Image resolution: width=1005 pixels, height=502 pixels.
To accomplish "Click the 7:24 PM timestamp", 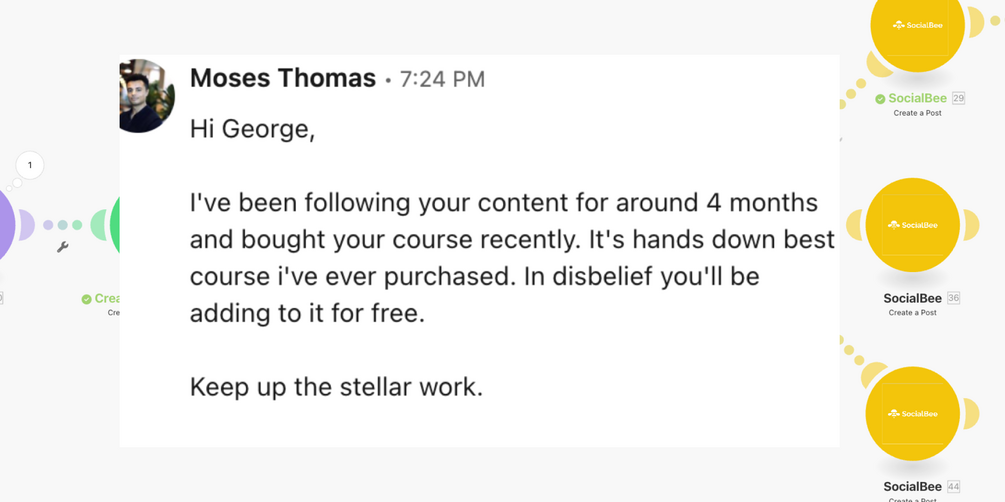I will [442, 79].
